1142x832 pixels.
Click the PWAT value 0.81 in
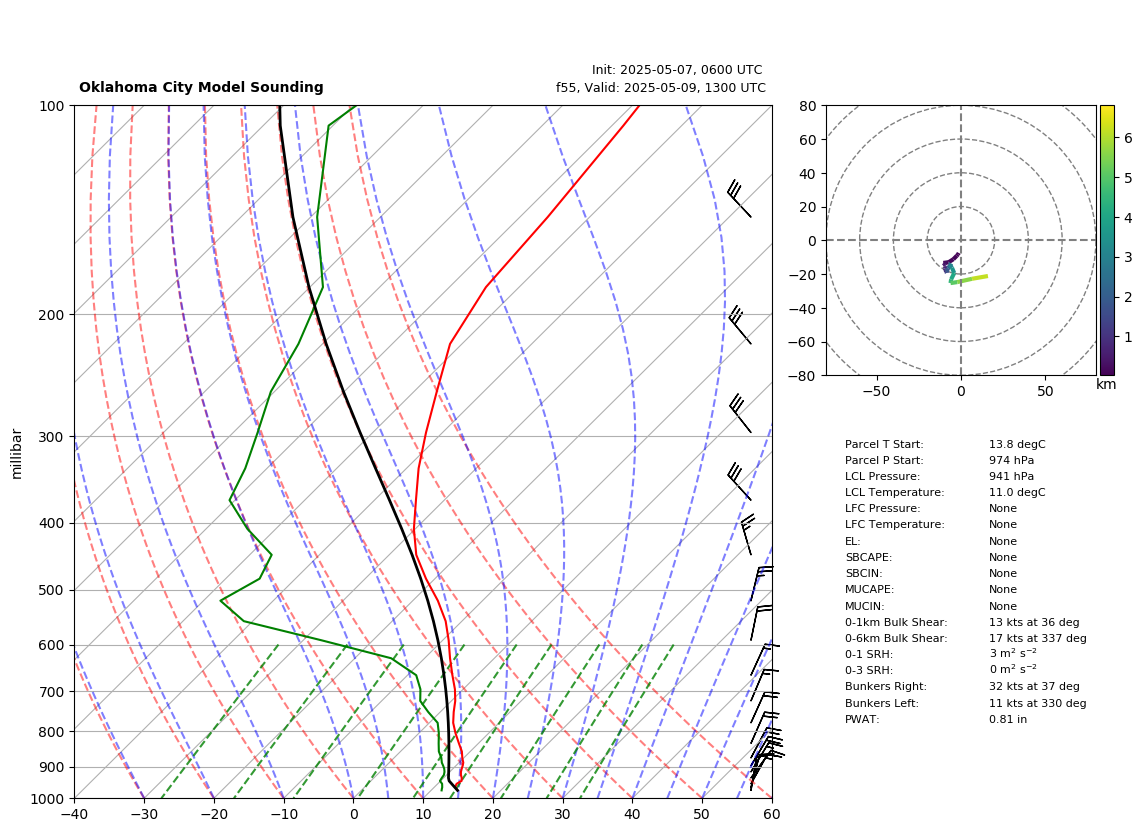click(1008, 719)
